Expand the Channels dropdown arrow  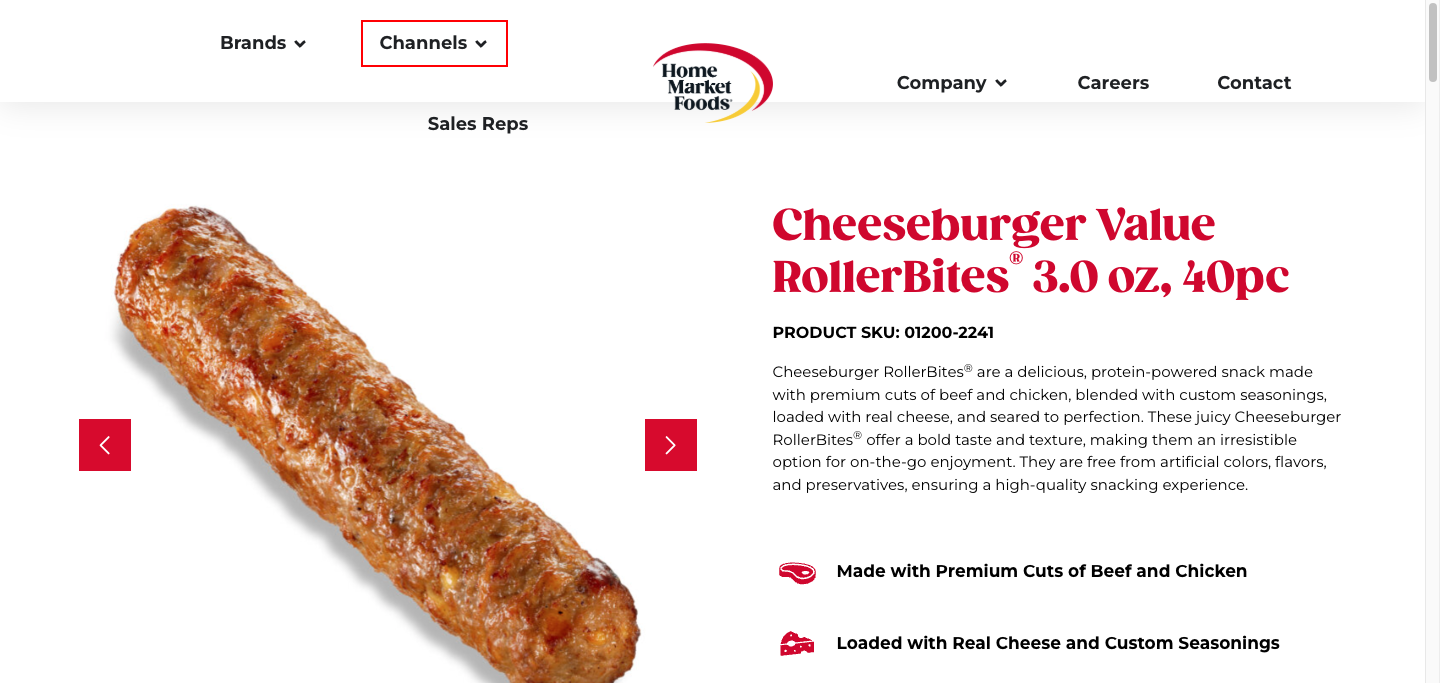point(481,44)
